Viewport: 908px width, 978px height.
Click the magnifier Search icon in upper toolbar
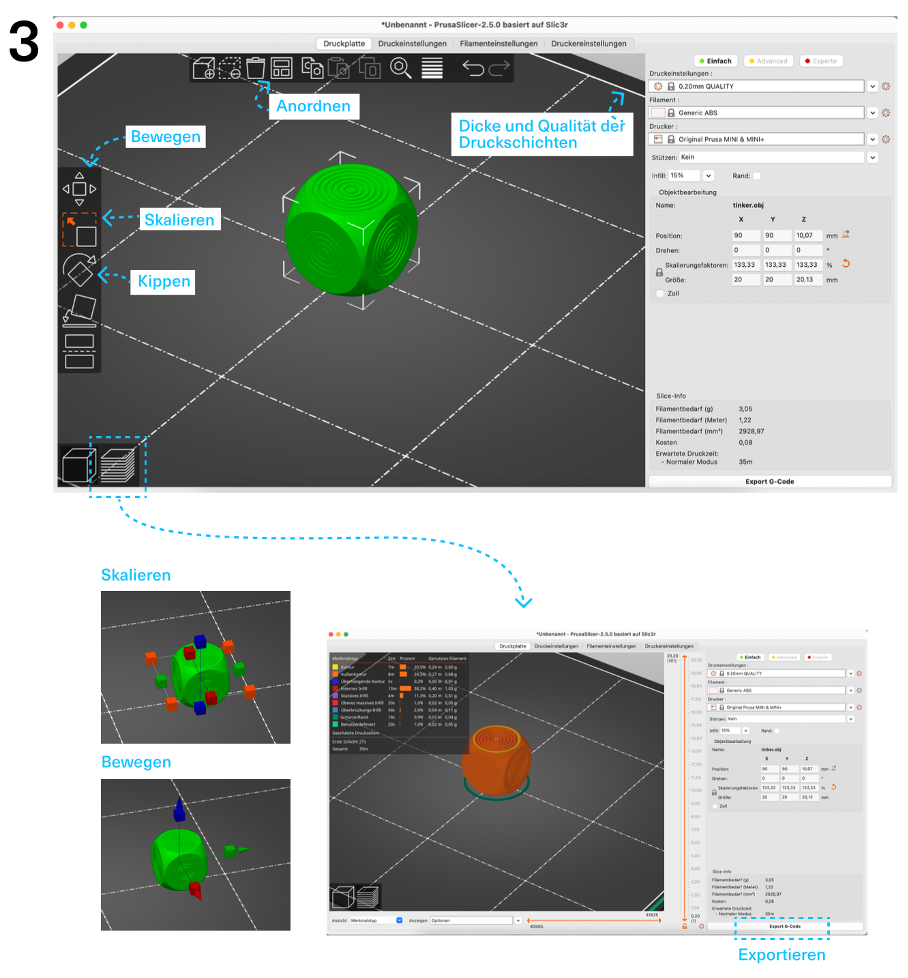[400, 67]
